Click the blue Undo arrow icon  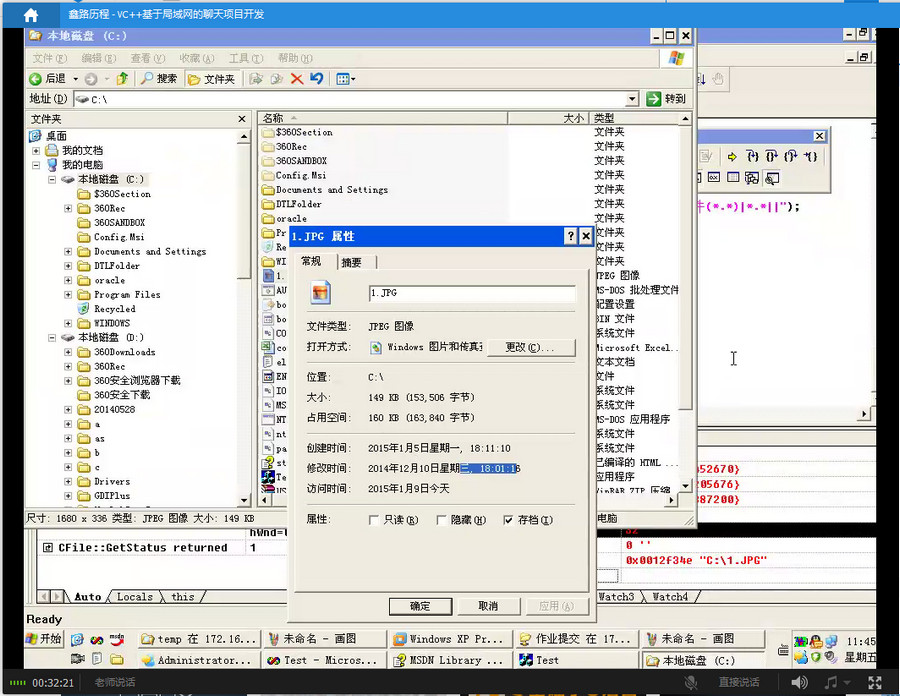[317, 79]
